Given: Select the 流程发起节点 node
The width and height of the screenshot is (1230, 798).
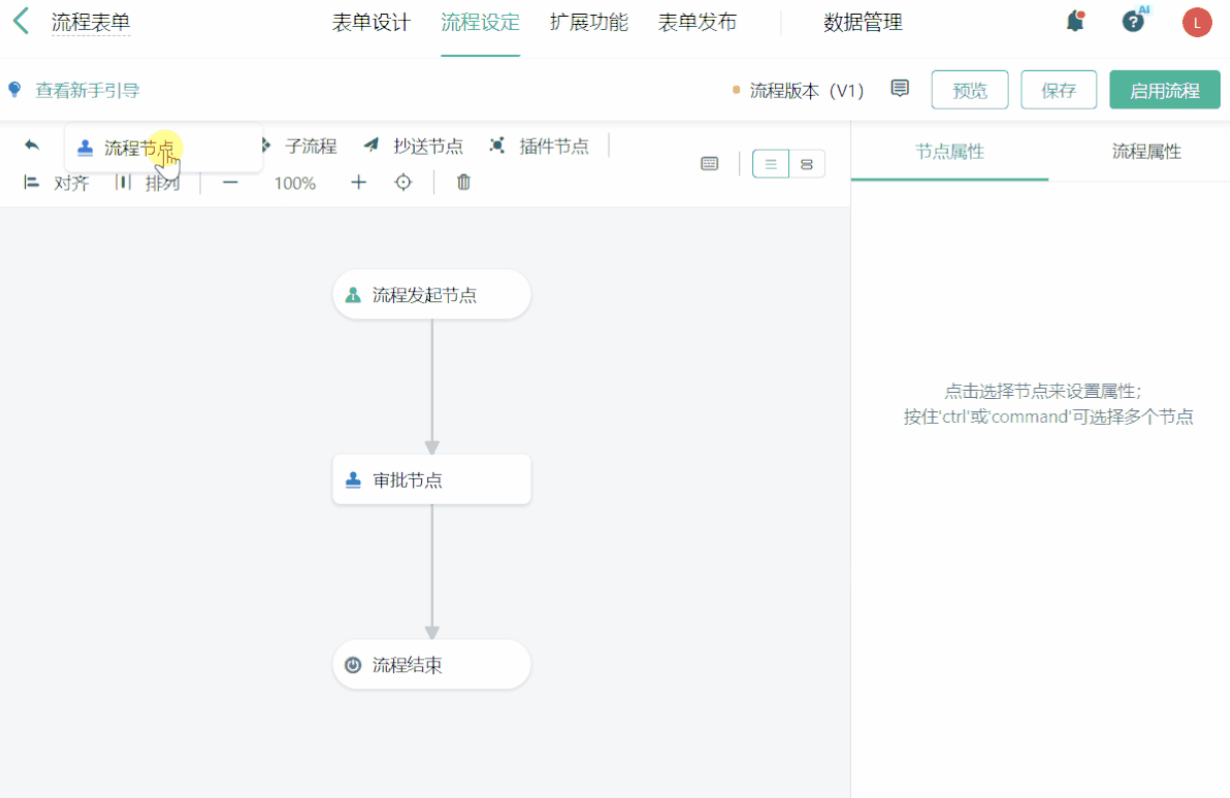Looking at the screenshot, I should pyautogui.click(x=431, y=294).
